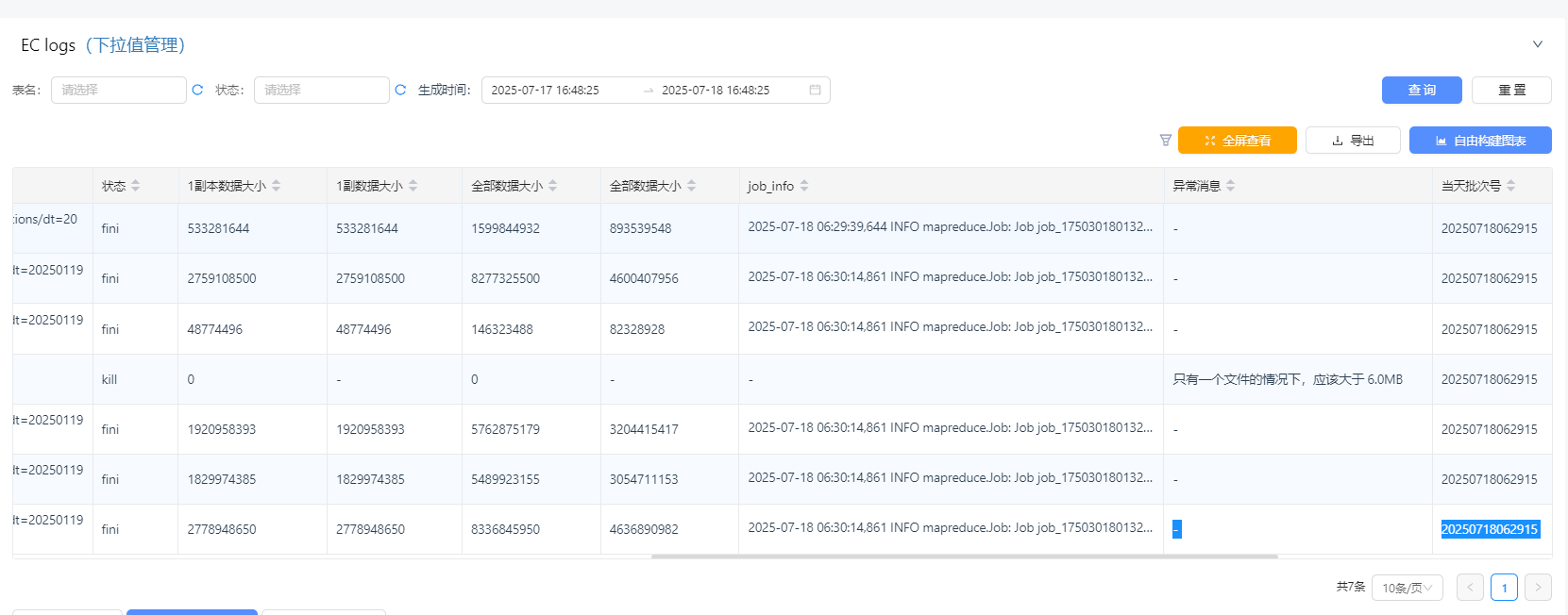Click value 8277325500
Screen dimensions: 1568x615
point(505,278)
